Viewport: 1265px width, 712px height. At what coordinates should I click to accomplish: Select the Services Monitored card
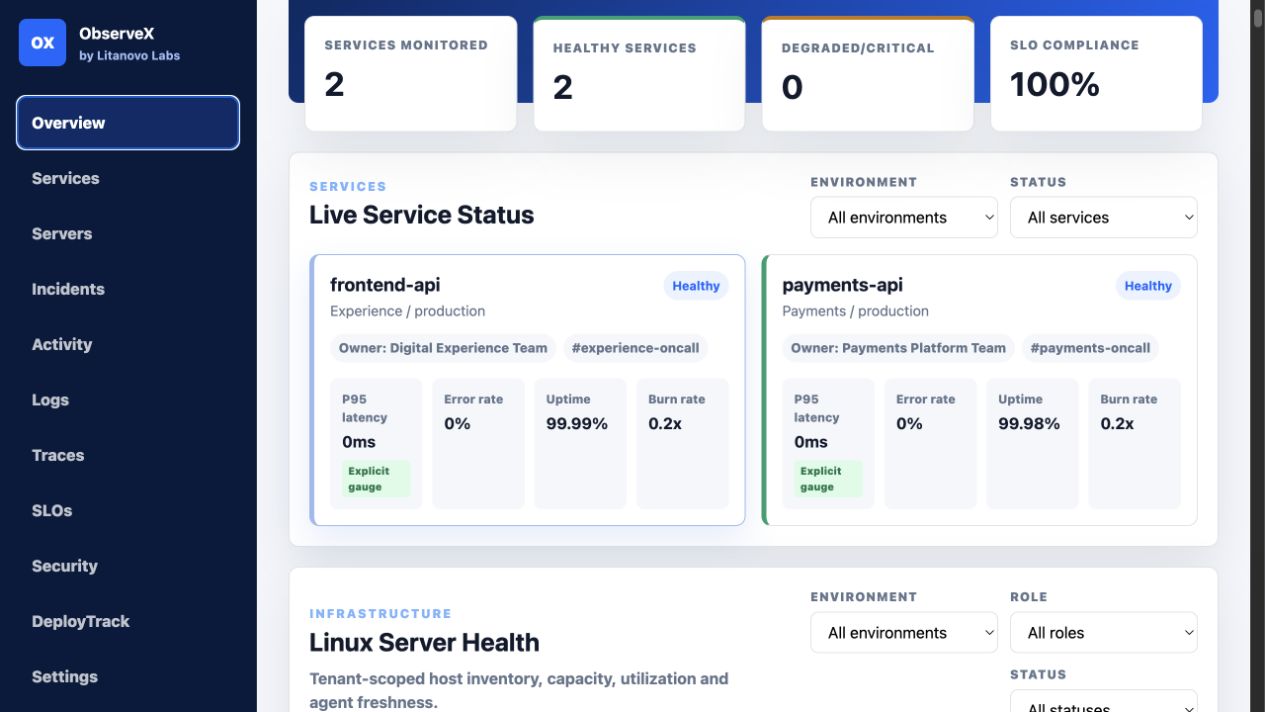(x=411, y=73)
